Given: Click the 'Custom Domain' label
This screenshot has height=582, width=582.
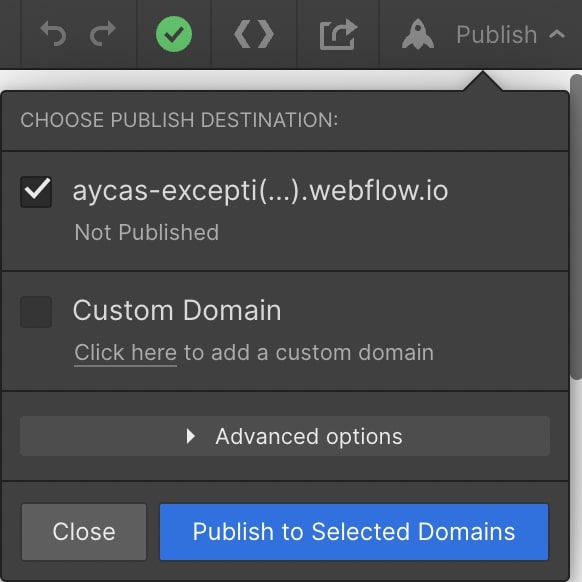Looking at the screenshot, I should (177, 310).
